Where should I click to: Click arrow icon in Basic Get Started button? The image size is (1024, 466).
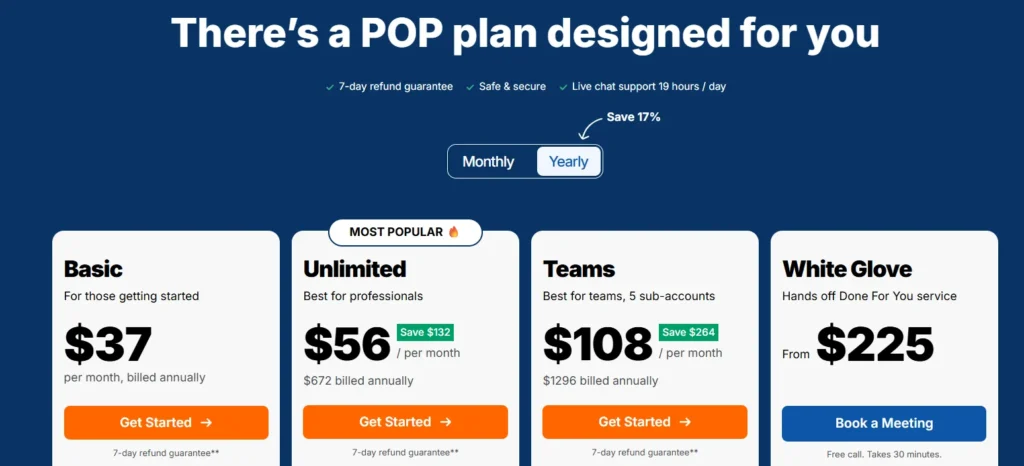pos(206,422)
